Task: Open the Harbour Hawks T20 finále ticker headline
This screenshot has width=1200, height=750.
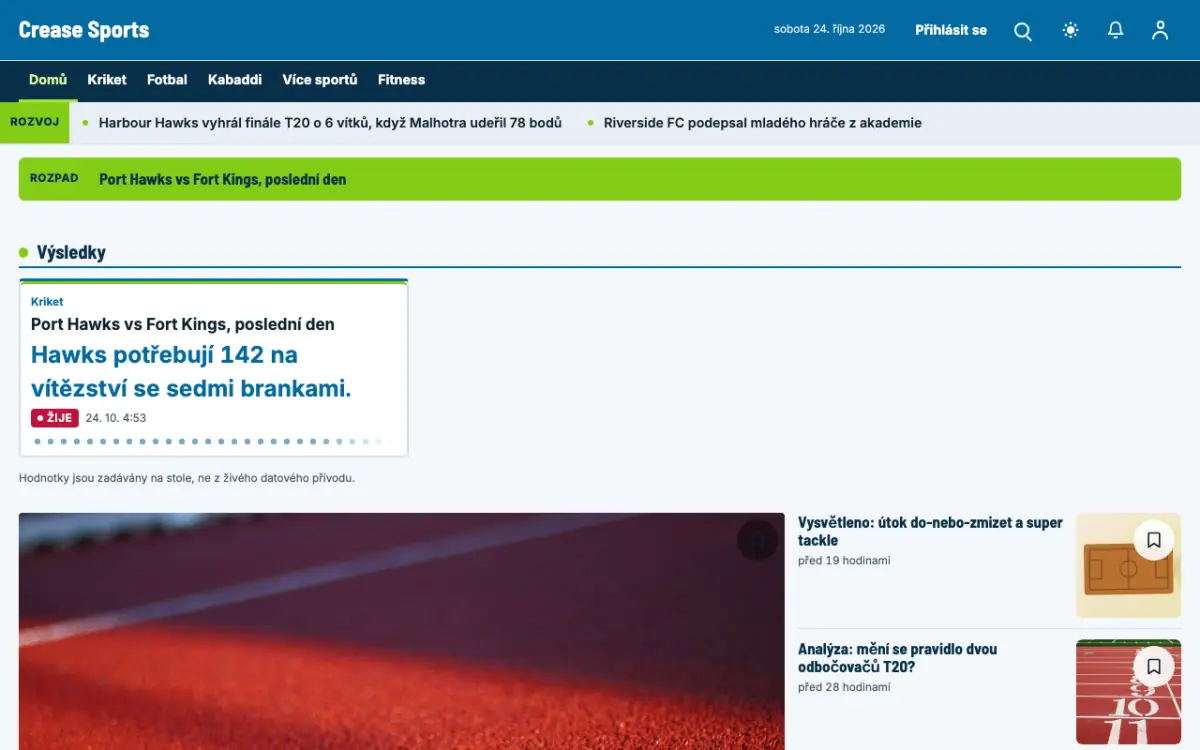Action: click(330, 123)
